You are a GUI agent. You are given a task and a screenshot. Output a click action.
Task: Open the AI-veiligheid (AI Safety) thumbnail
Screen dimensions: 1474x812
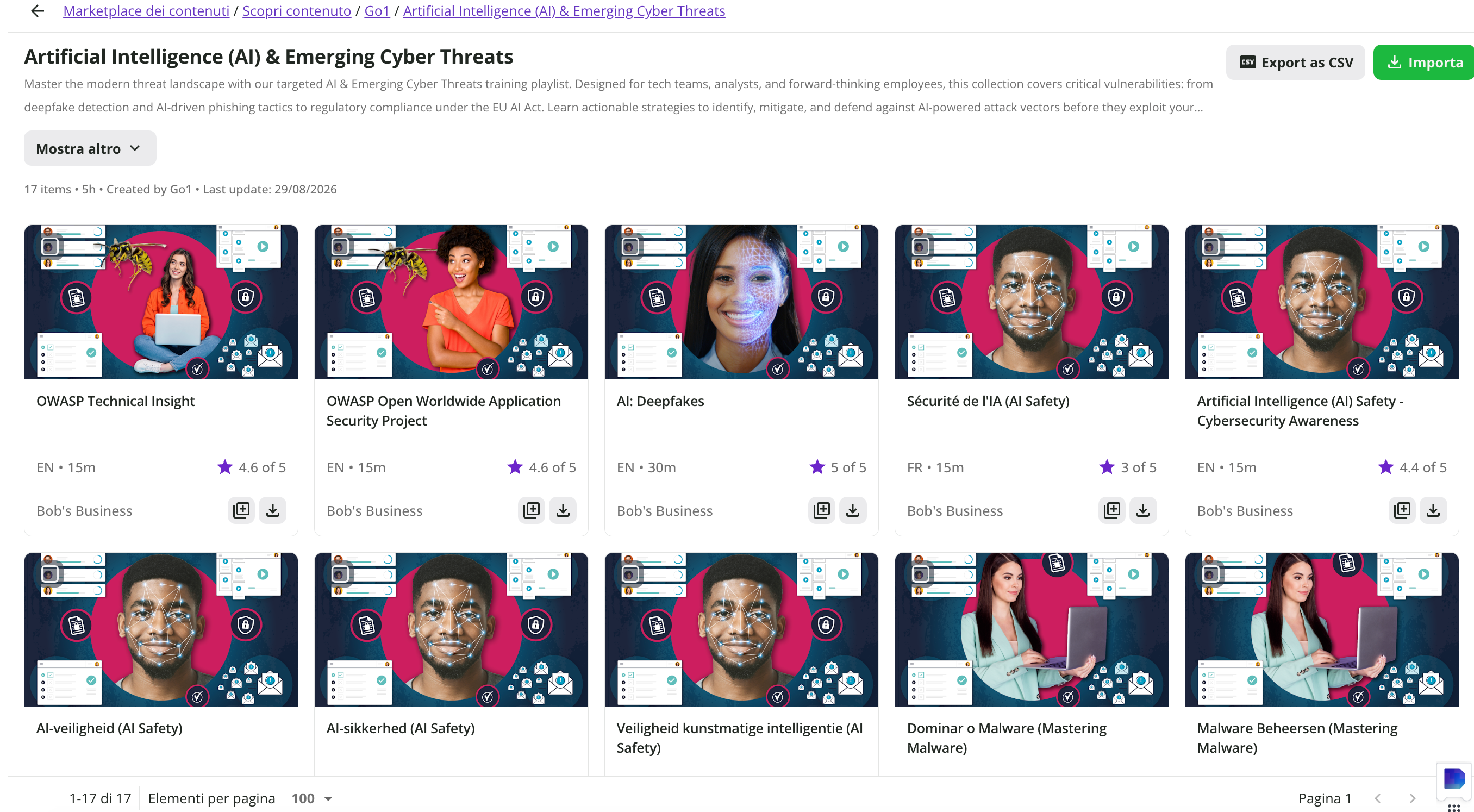[161, 629]
